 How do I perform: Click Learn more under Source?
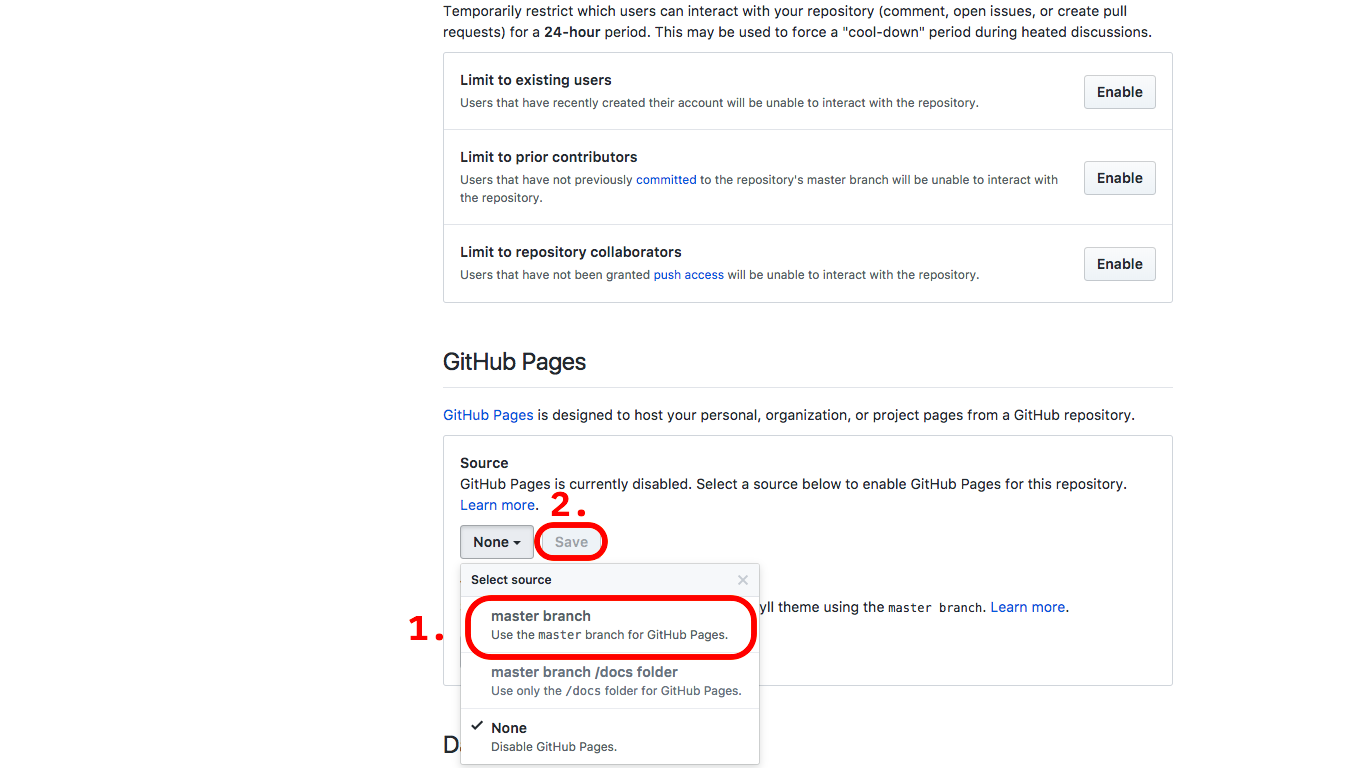coord(497,504)
